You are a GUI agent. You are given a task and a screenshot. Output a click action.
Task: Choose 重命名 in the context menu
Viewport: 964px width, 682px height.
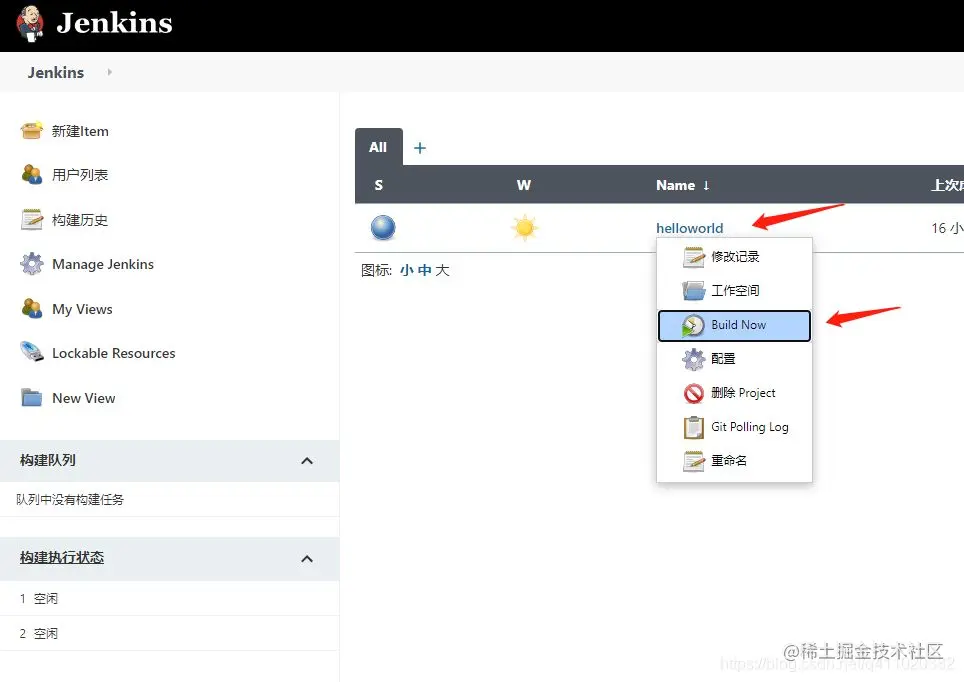click(x=734, y=461)
